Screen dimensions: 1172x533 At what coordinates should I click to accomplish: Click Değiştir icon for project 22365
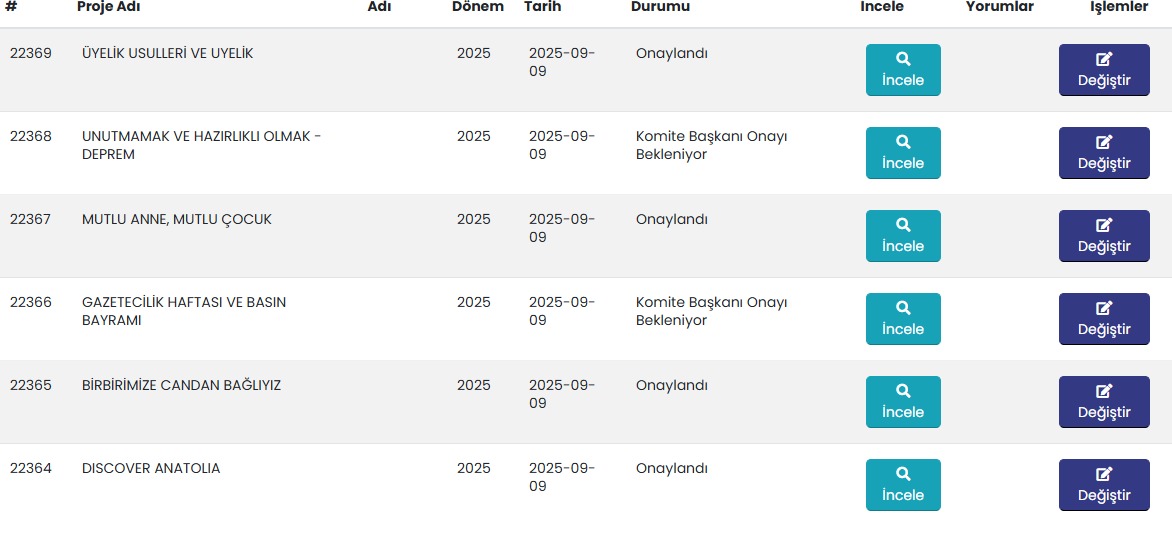pos(1104,391)
